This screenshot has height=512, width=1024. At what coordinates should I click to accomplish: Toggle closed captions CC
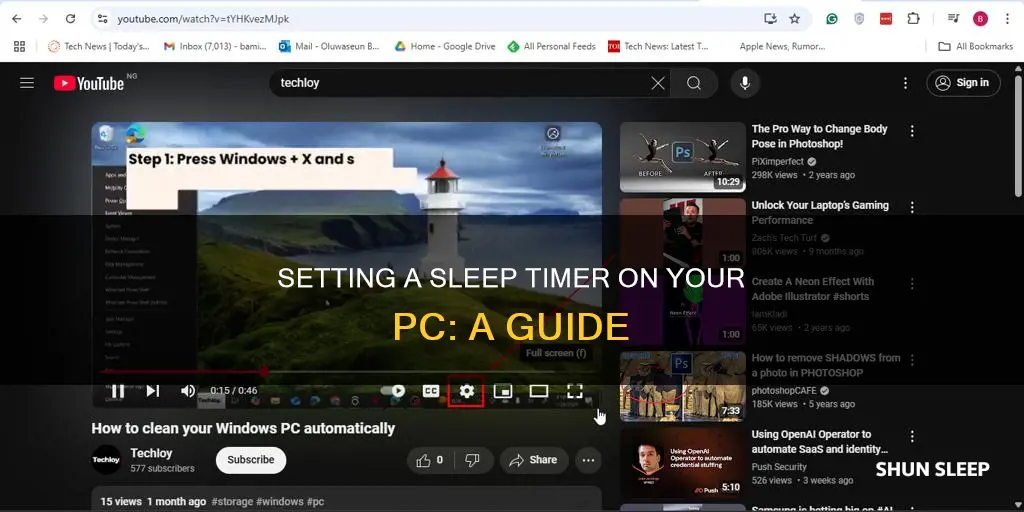[430, 391]
